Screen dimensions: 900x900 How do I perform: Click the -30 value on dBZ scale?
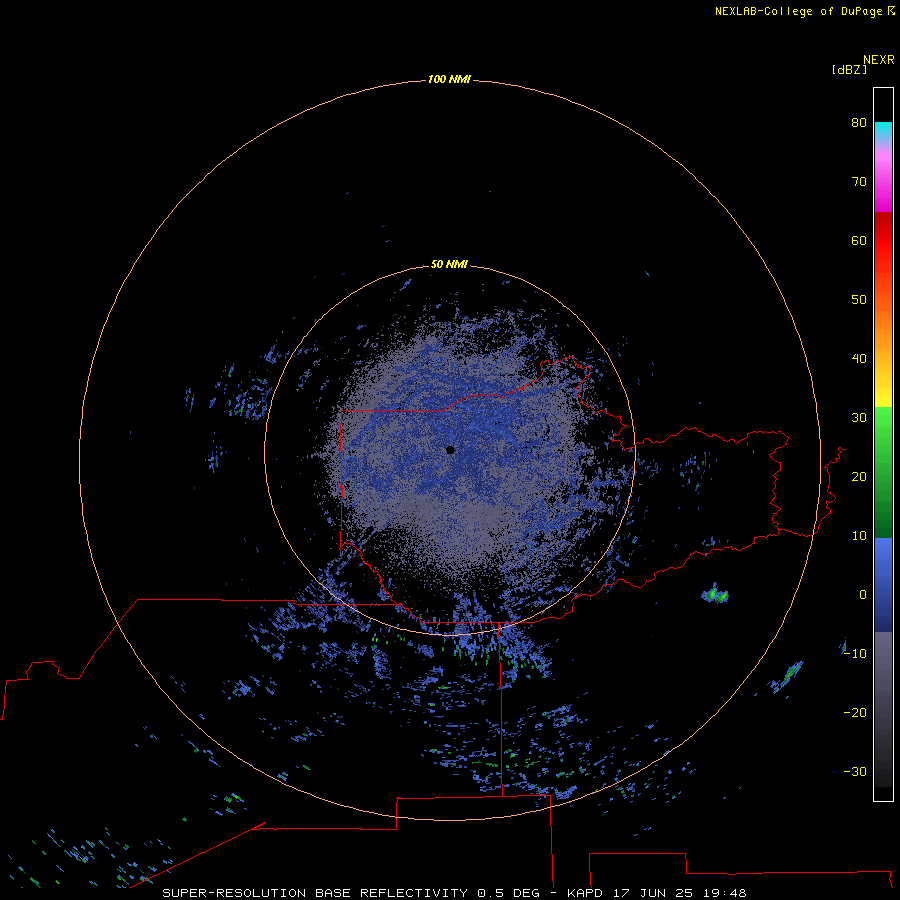coord(855,772)
